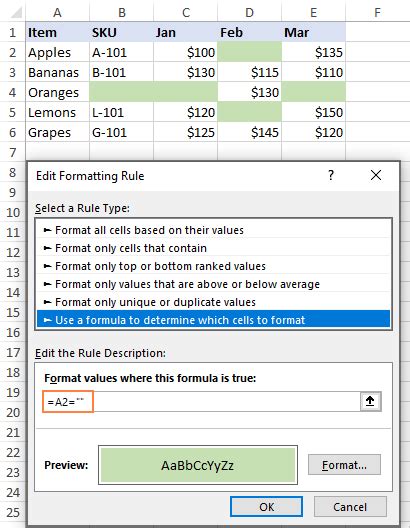Click the 'A-101' SKU cell

pyautogui.click(x=122, y=52)
